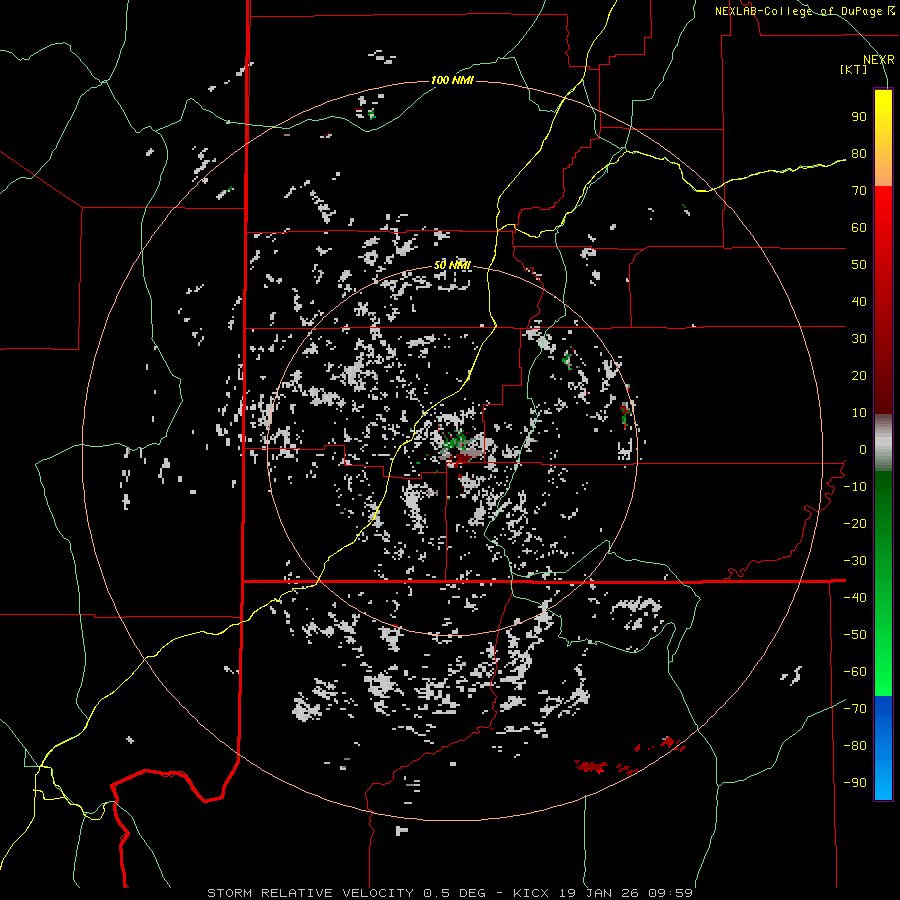Click the "-10" scale value
This screenshot has width=900, height=900.
(x=855, y=487)
